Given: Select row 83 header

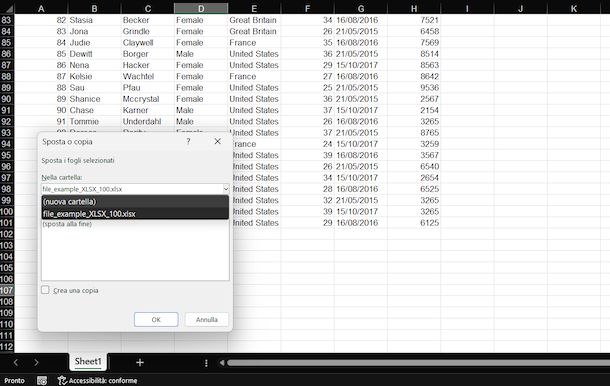Looking at the screenshot, I should [x=7, y=20].
